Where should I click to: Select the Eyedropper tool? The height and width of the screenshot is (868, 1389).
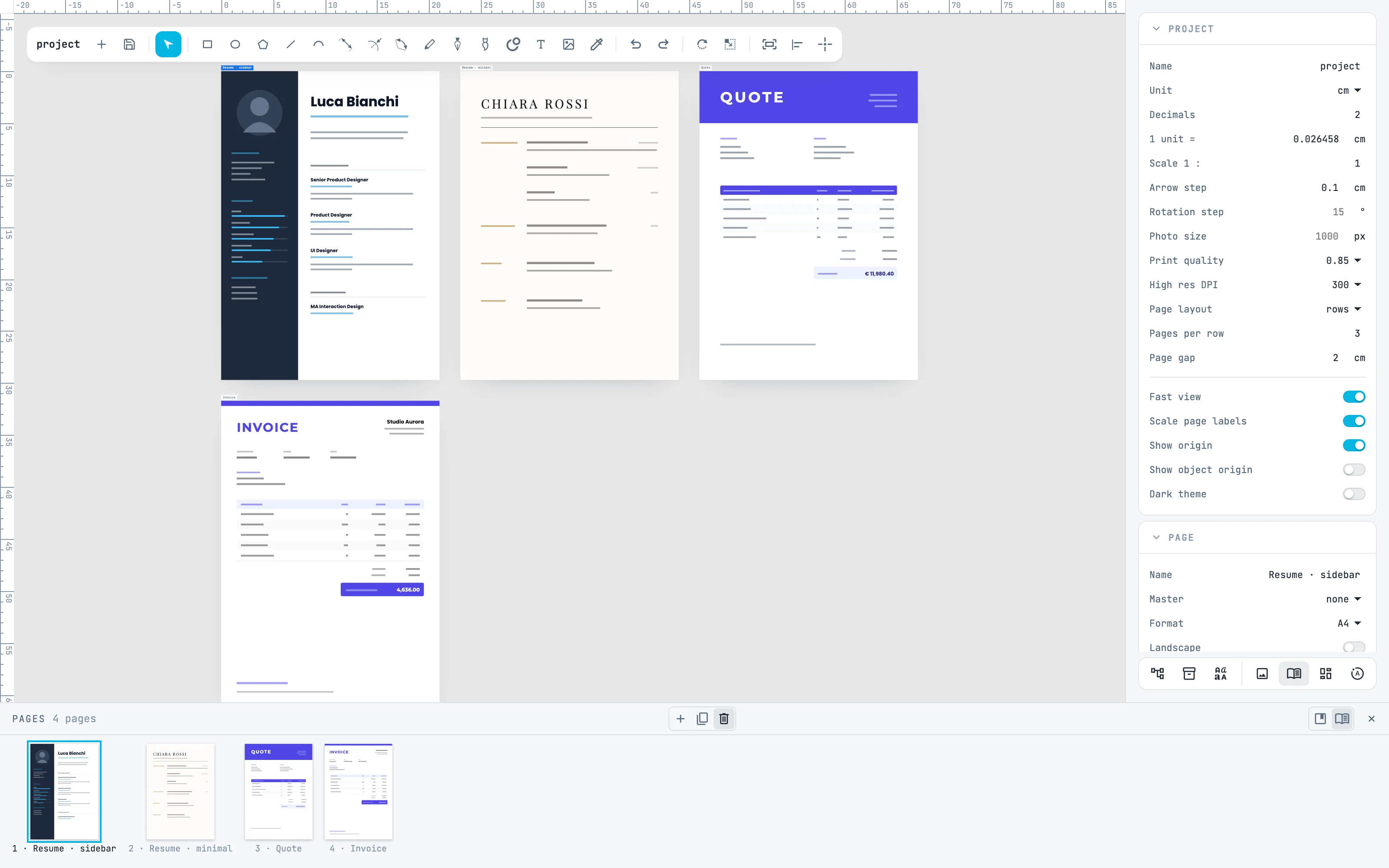tap(596, 44)
